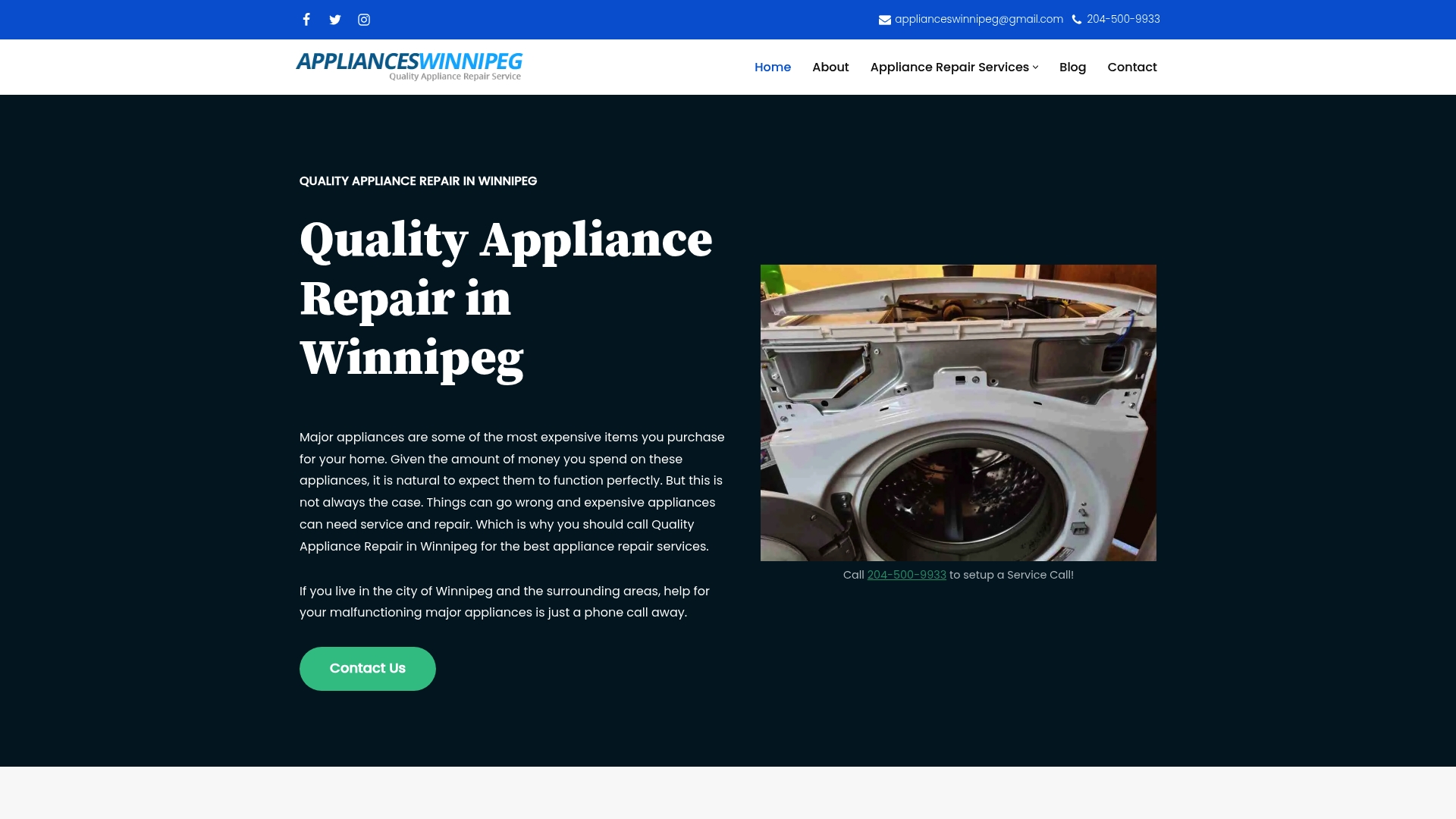Open the Facebook social icon
This screenshot has height=819, width=1456.
coord(306,20)
